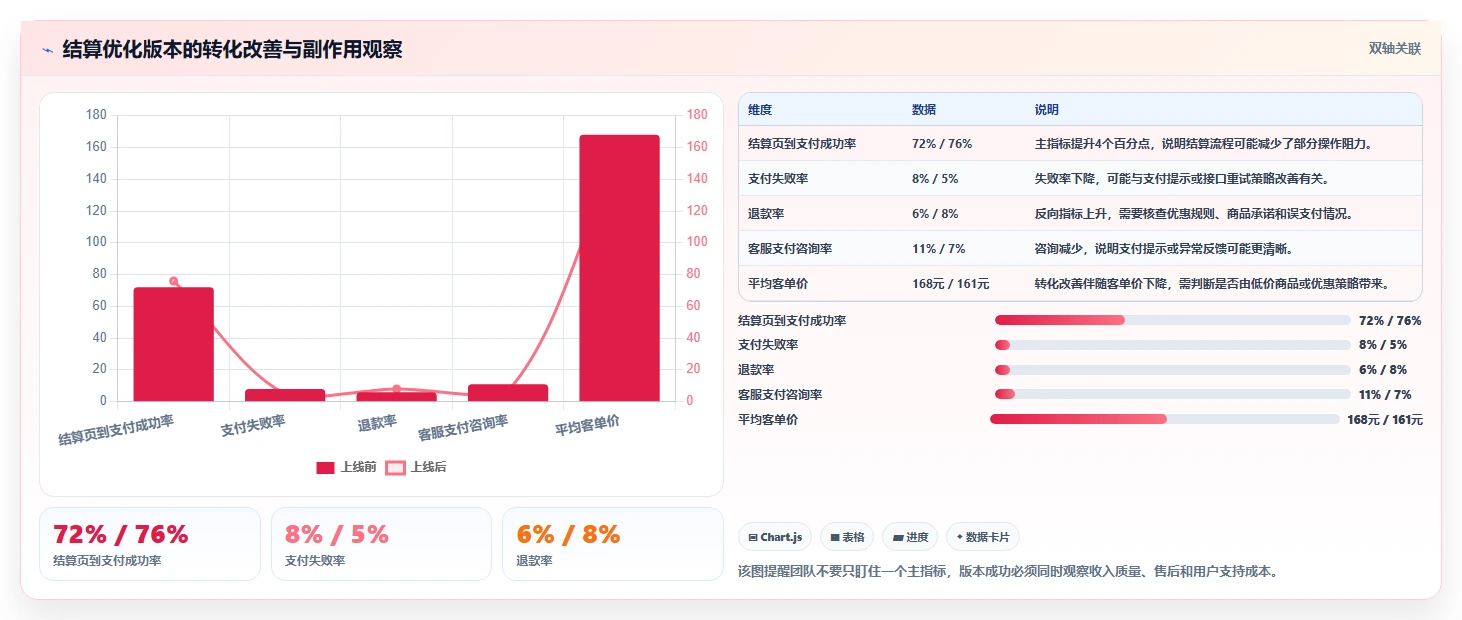This screenshot has height=620, width=1462.
Task: Click the 11% / 7% value beside progress bar
Action: [x=1385, y=395]
